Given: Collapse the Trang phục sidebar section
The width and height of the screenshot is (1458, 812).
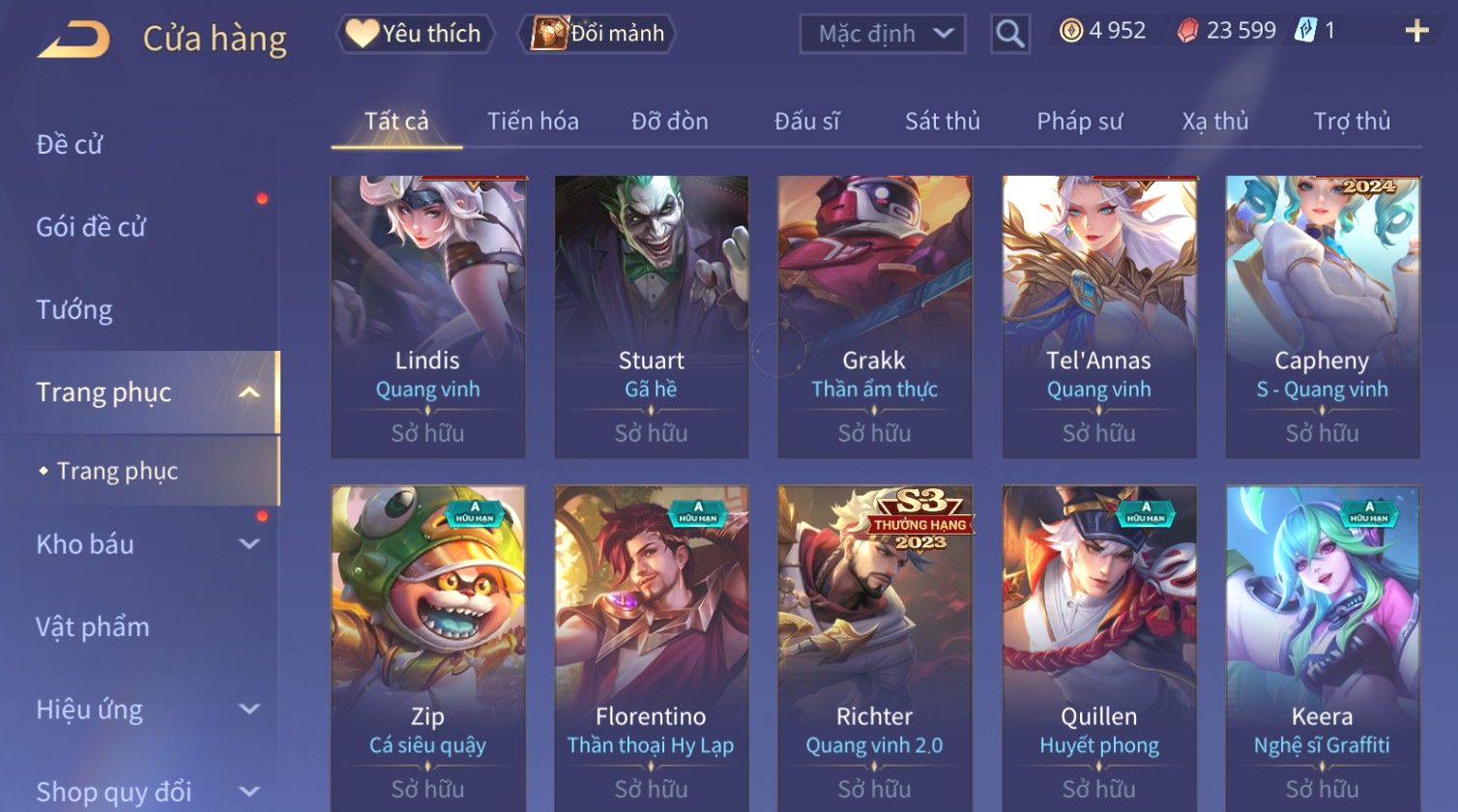Looking at the screenshot, I should (249, 392).
